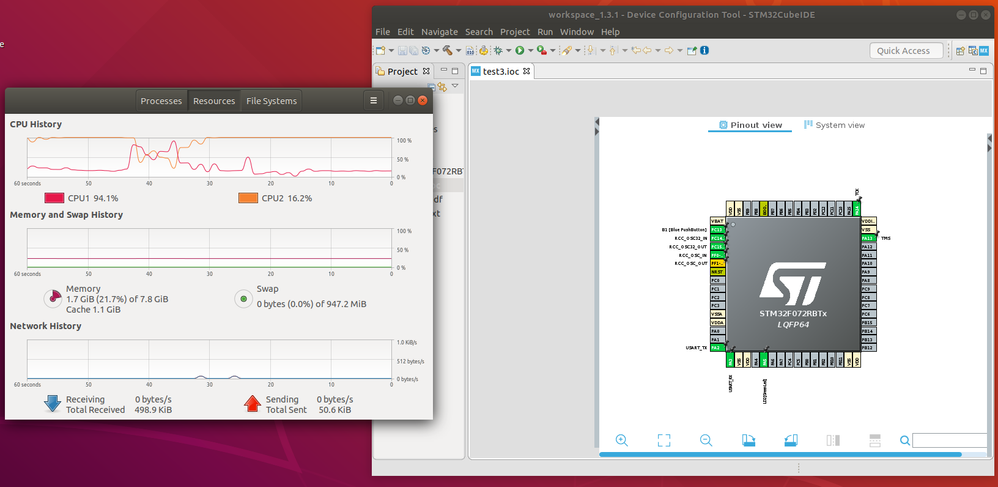The image size is (998, 487).
Task: Open the Project menu
Action: pos(515,32)
